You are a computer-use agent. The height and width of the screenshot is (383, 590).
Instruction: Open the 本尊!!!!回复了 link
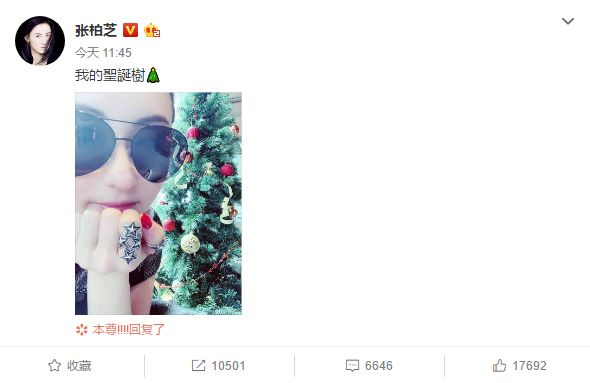tap(129, 330)
